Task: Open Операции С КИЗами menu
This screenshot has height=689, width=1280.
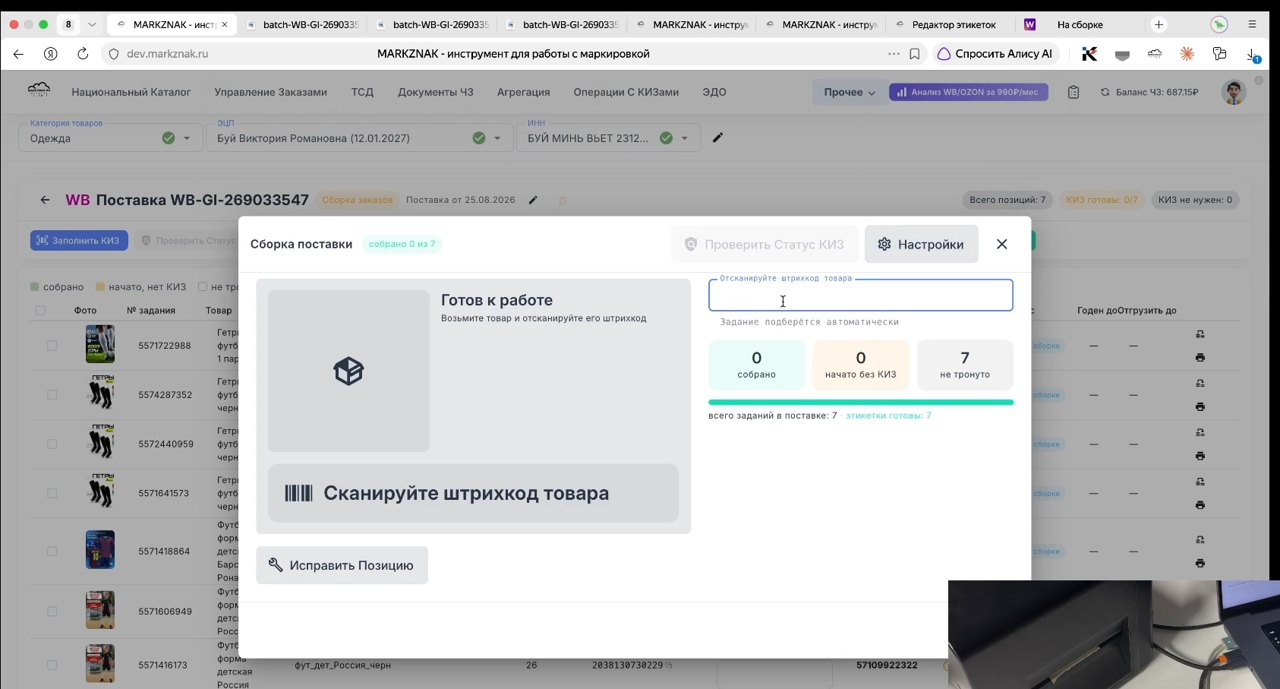Action: pyautogui.click(x=626, y=92)
